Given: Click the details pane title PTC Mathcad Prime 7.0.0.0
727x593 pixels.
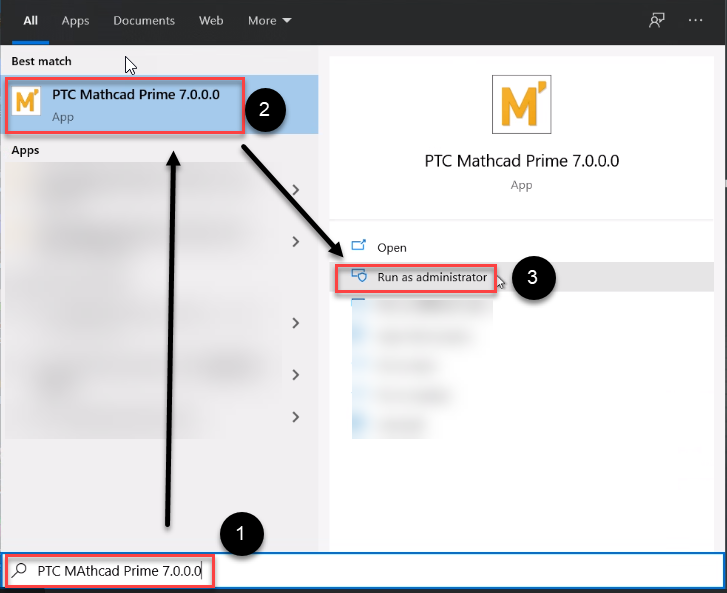Looking at the screenshot, I should (522, 161).
